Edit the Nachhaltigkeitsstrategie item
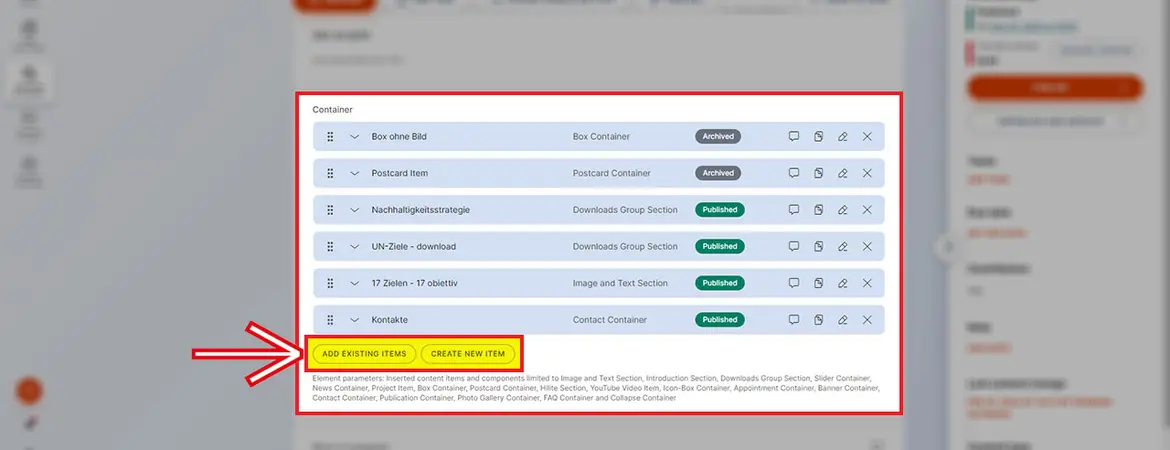The height and width of the screenshot is (450, 1170). coord(843,210)
